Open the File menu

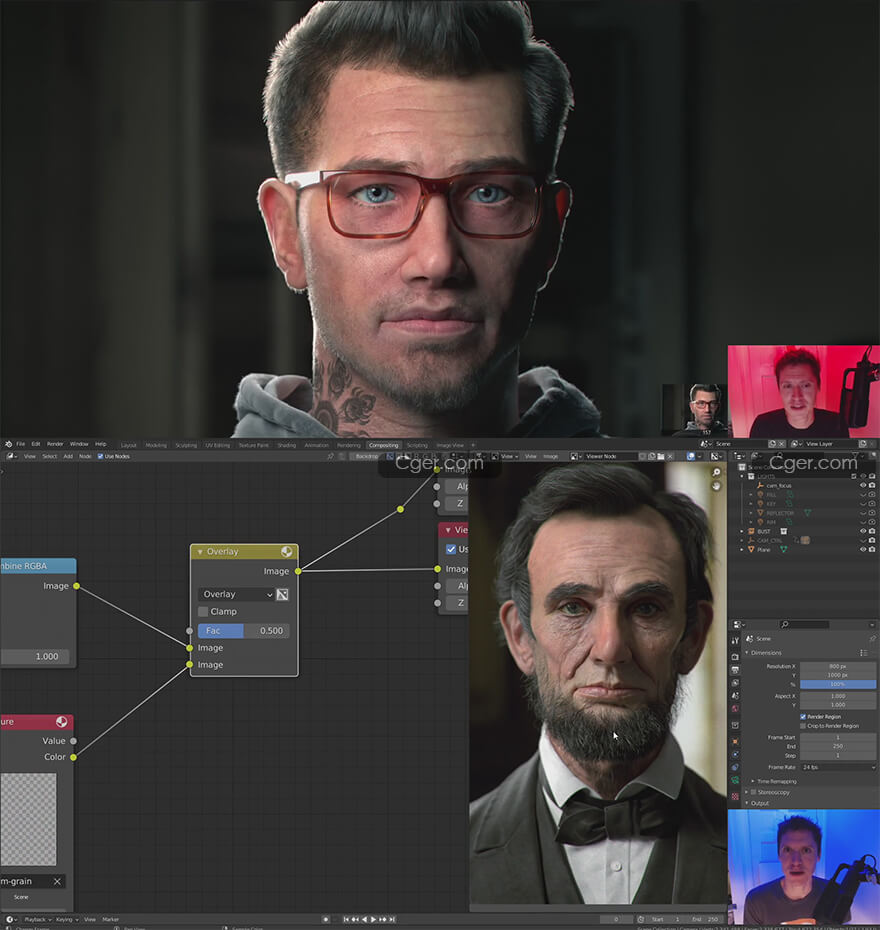pos(21,444)
